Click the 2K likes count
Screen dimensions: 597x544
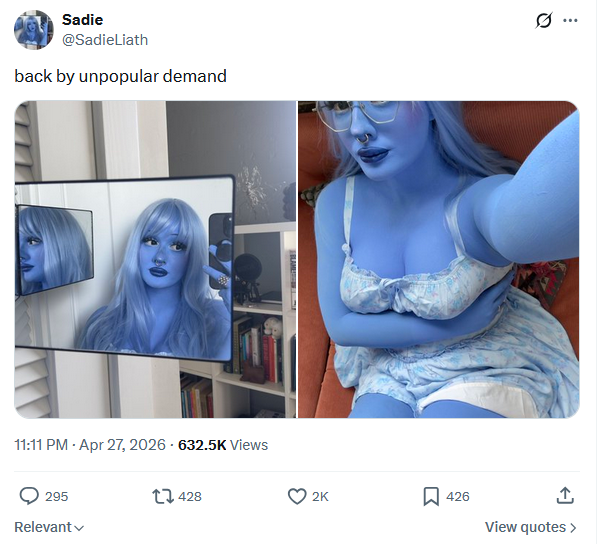click(x=320, y=496)
